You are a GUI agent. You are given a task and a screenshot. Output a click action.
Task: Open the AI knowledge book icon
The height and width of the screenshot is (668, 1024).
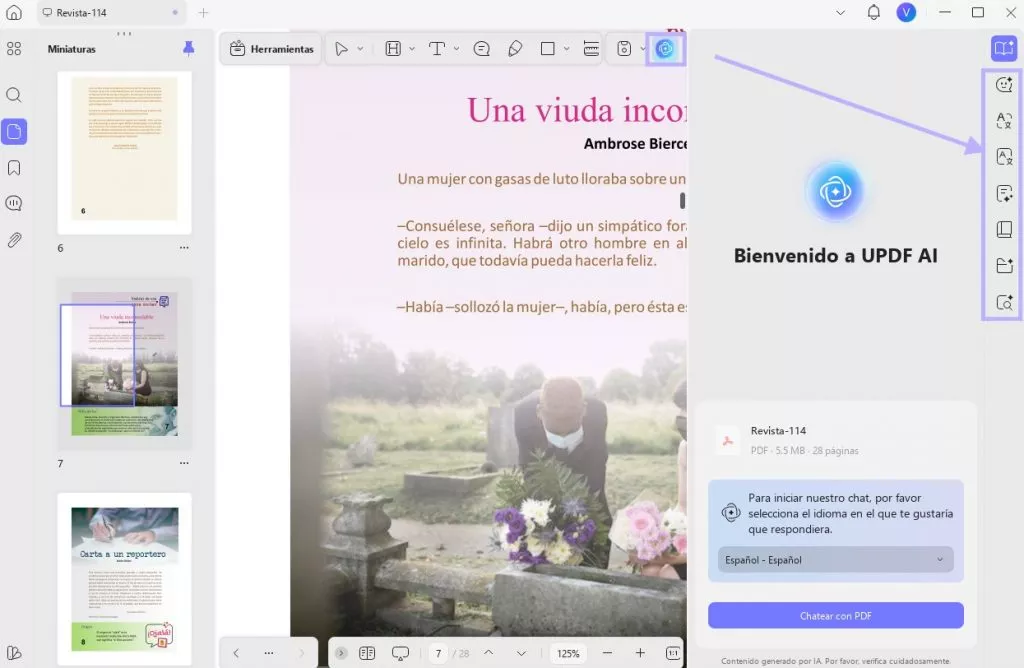pos(1004,229)
